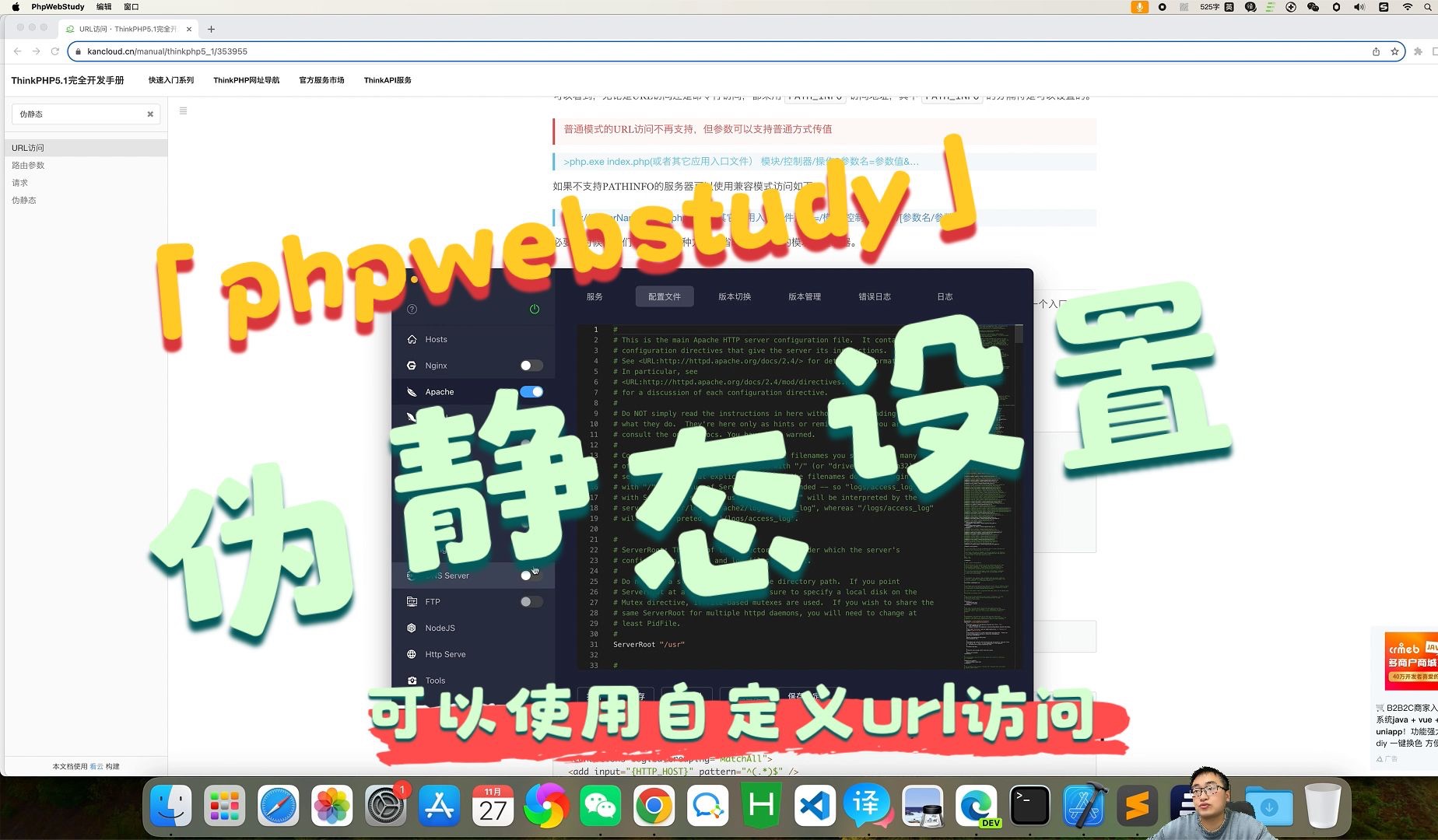Image resolution: width=1438 pixels, height=840 pixels.
Task: Launch Google Chrome from the Dock
Action: [x=654, y=806]
